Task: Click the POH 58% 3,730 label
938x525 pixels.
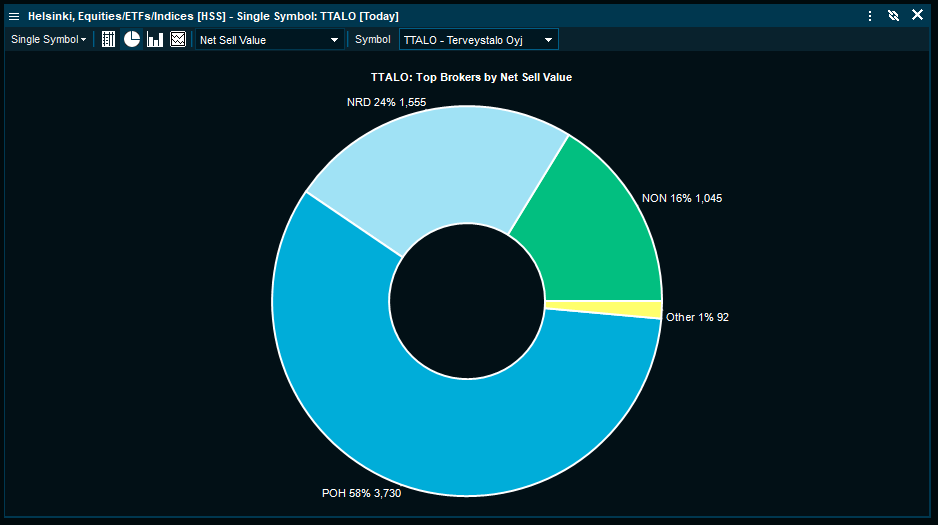Action: pos(361,493)
